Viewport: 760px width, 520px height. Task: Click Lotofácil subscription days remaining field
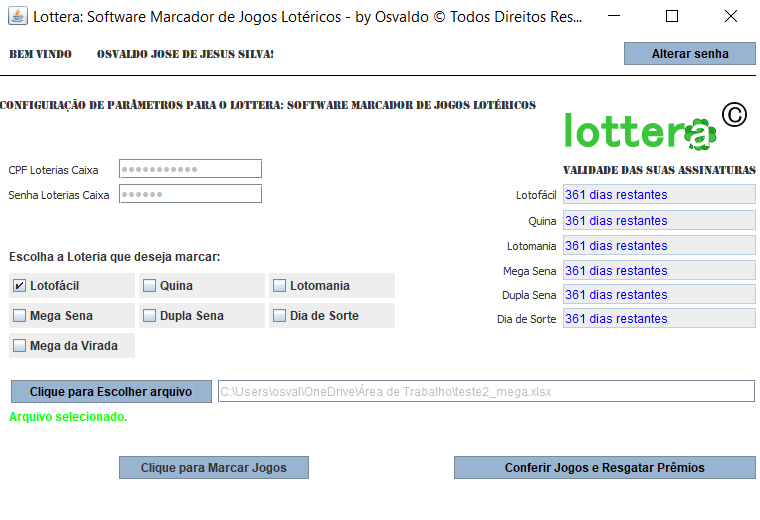coord(659,195)
